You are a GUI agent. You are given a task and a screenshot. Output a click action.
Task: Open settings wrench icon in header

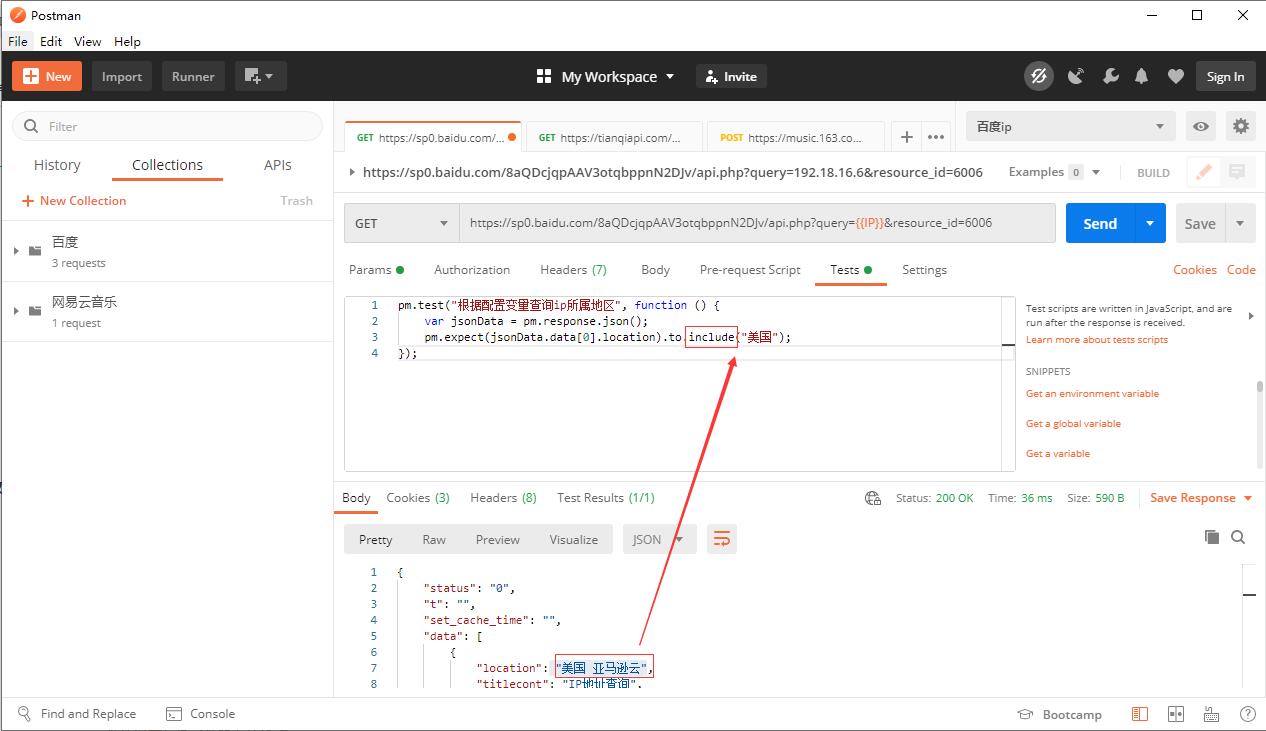tap(1110, 76)
